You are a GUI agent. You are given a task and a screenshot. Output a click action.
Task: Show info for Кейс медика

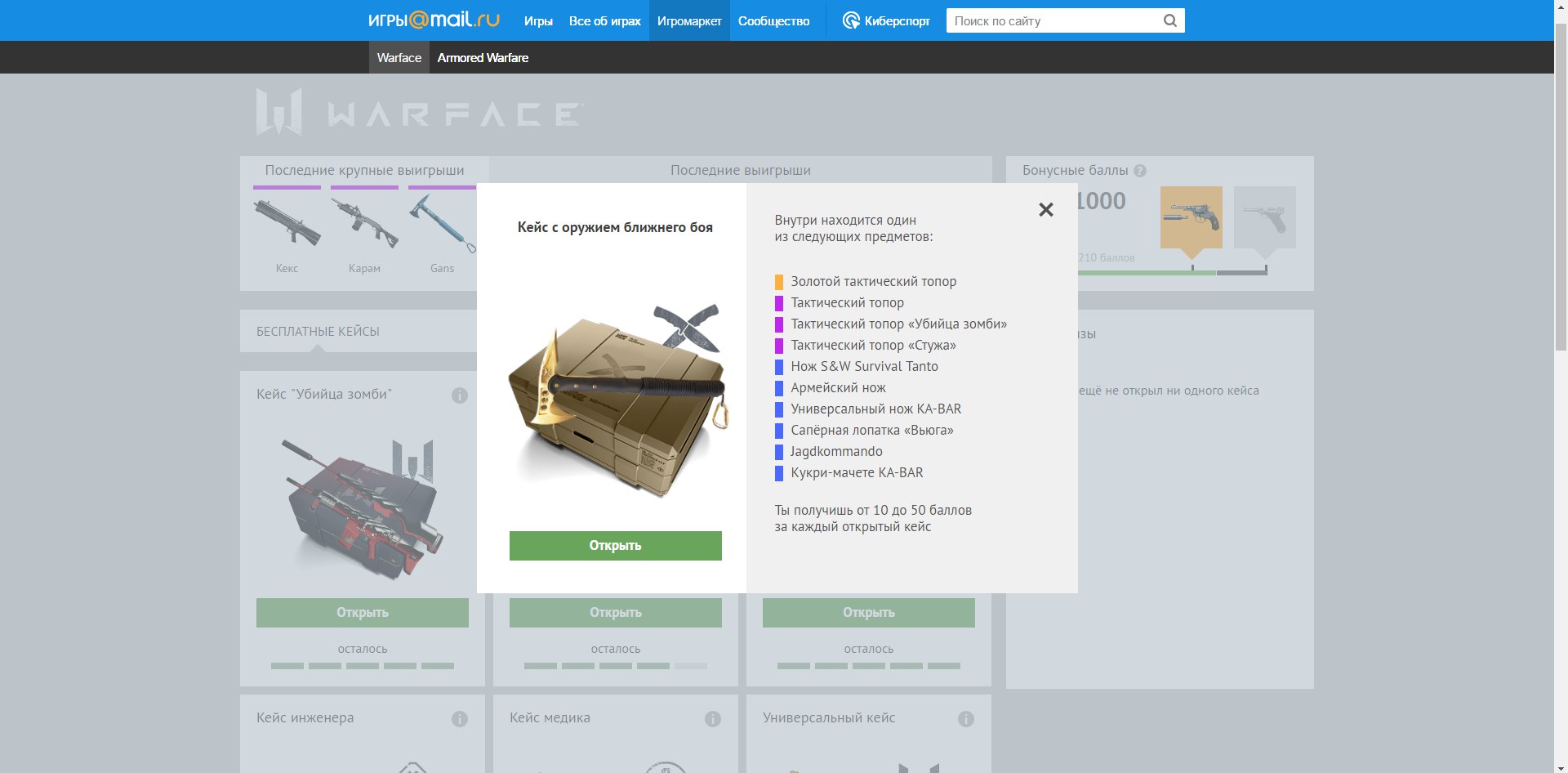(x=713, y=719)
